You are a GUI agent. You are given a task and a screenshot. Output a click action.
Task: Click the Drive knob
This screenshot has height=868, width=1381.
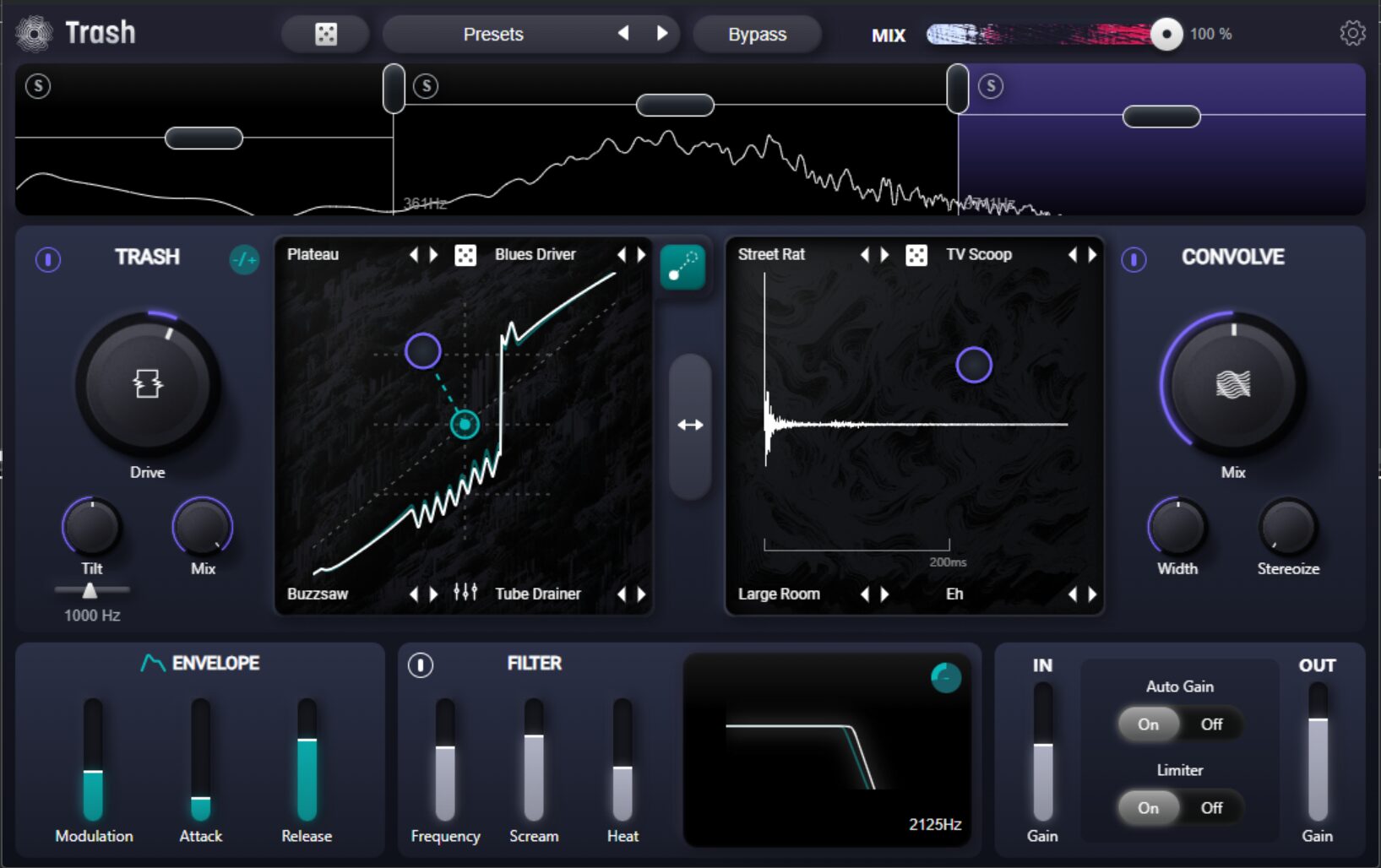148,384
